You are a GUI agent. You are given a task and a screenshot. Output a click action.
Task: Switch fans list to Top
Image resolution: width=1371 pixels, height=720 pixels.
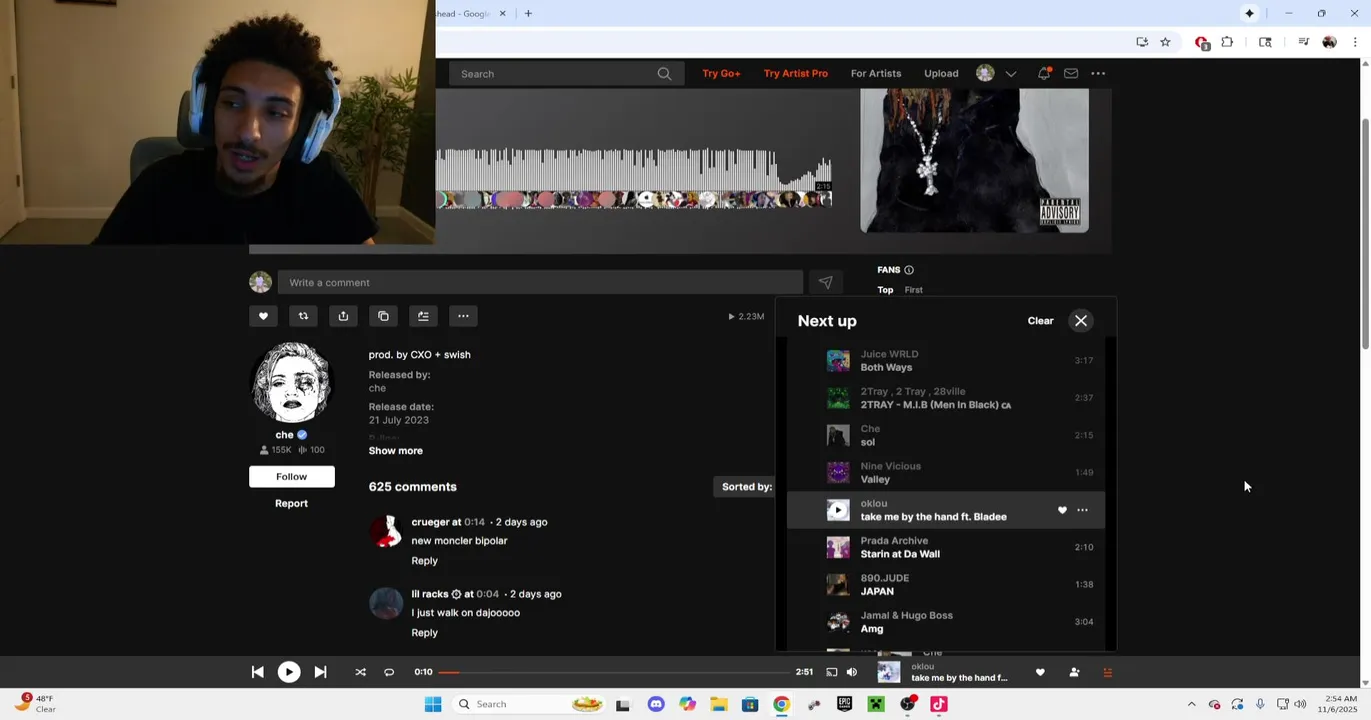tap(885, 290)
